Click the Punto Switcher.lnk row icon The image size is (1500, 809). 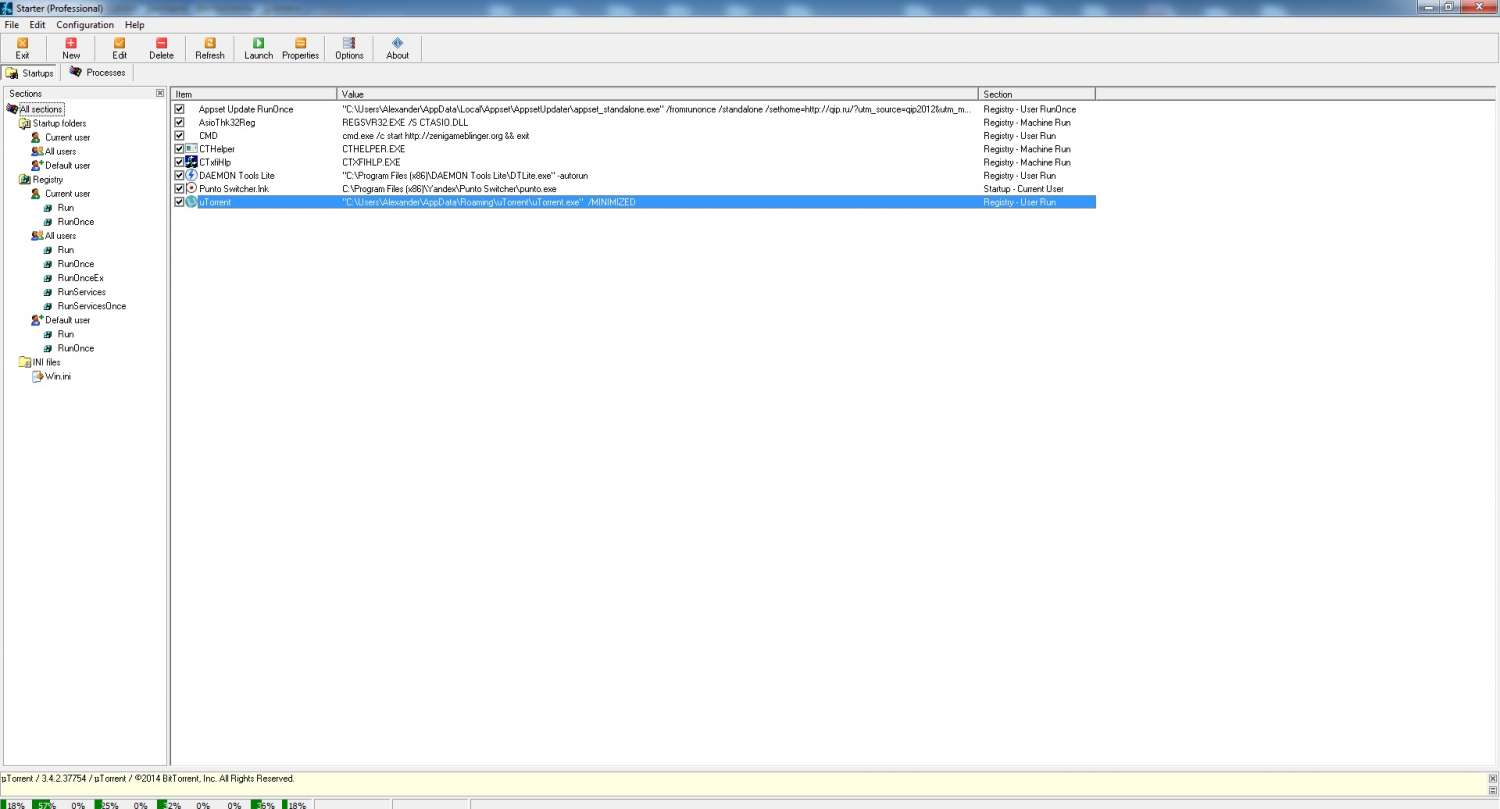(x=192, y=188)
